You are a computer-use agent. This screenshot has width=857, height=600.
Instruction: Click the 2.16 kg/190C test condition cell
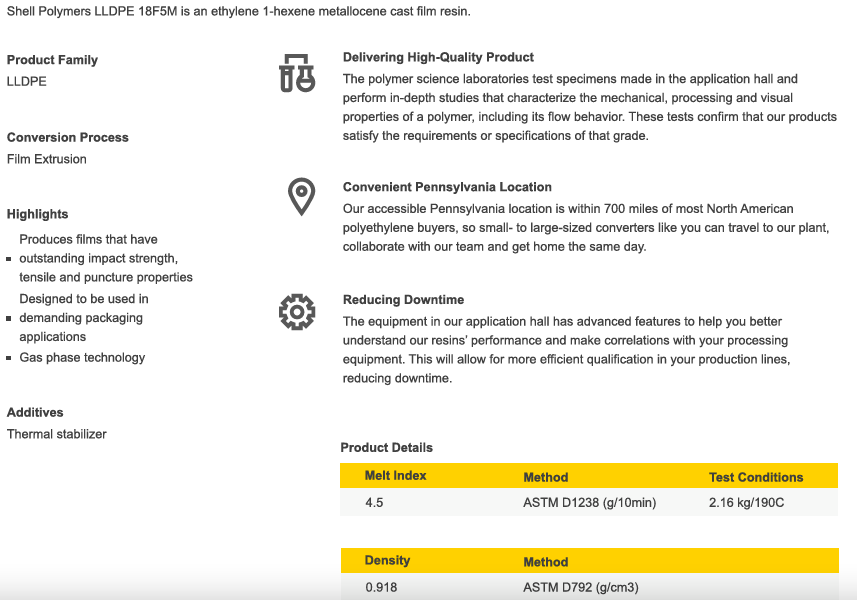(746, 503)
